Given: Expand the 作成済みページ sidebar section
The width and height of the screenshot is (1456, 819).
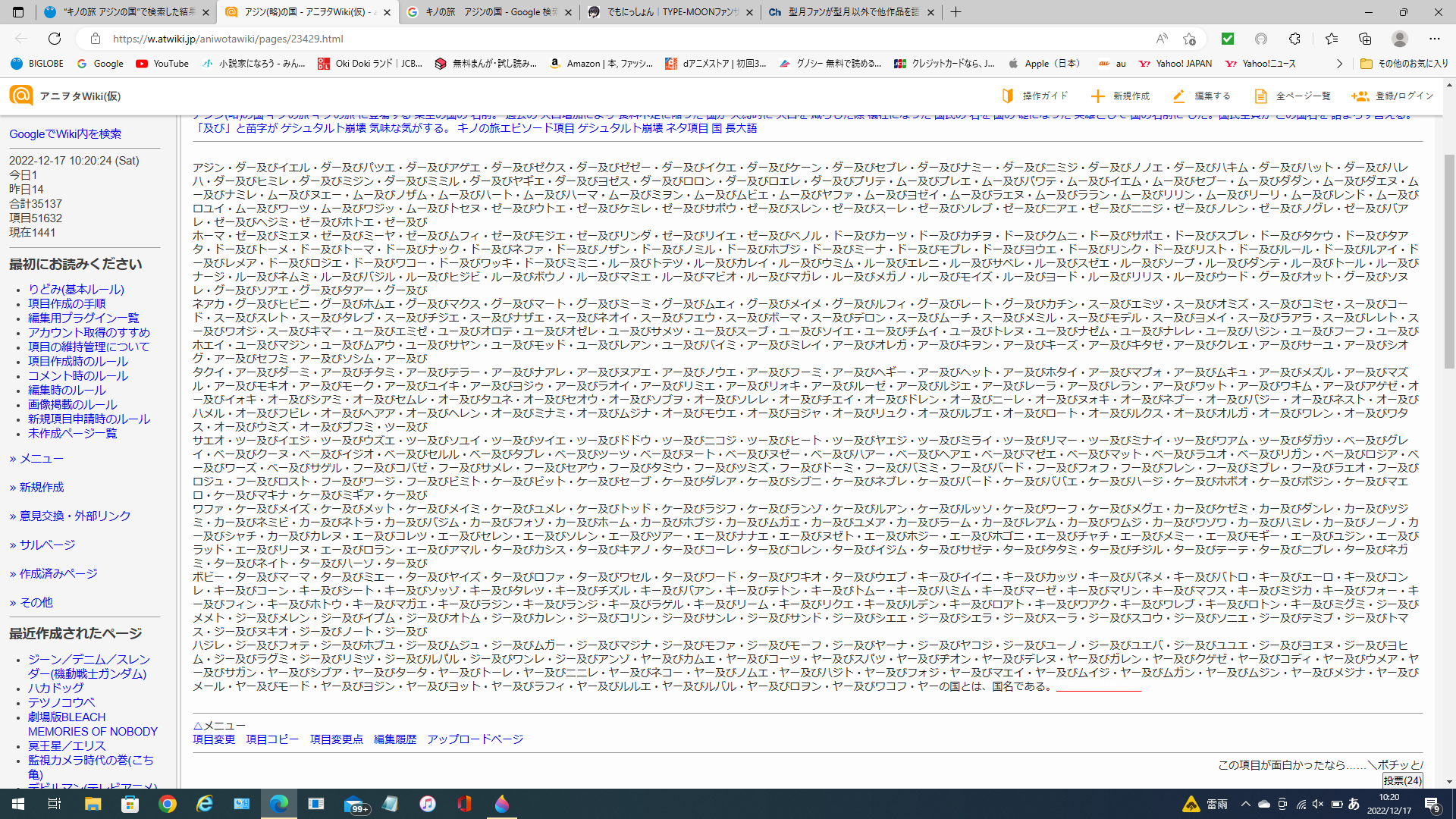Looking at the screenshot, I should pos(53,574).
